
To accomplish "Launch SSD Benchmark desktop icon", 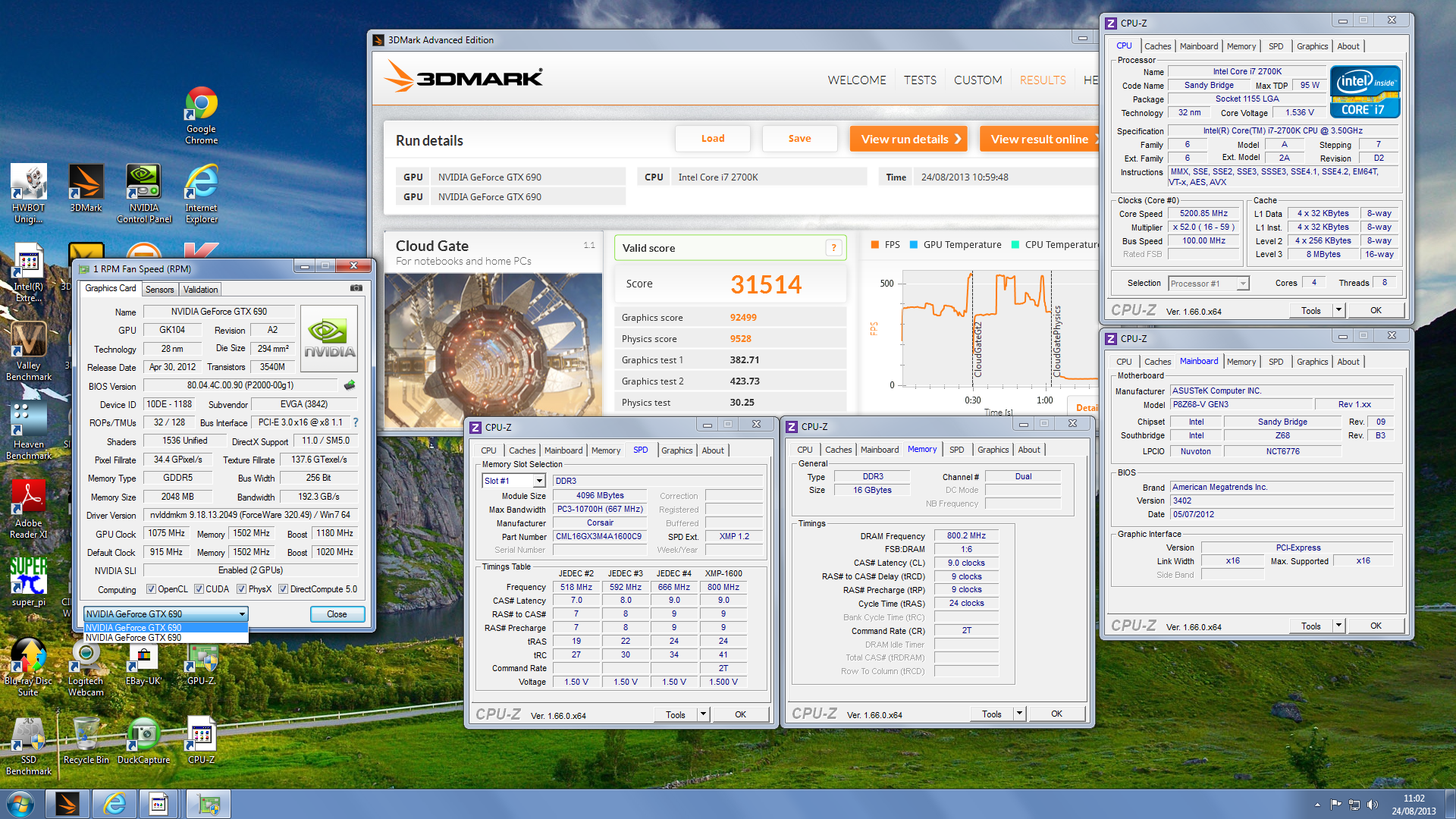I will [29, 745].
